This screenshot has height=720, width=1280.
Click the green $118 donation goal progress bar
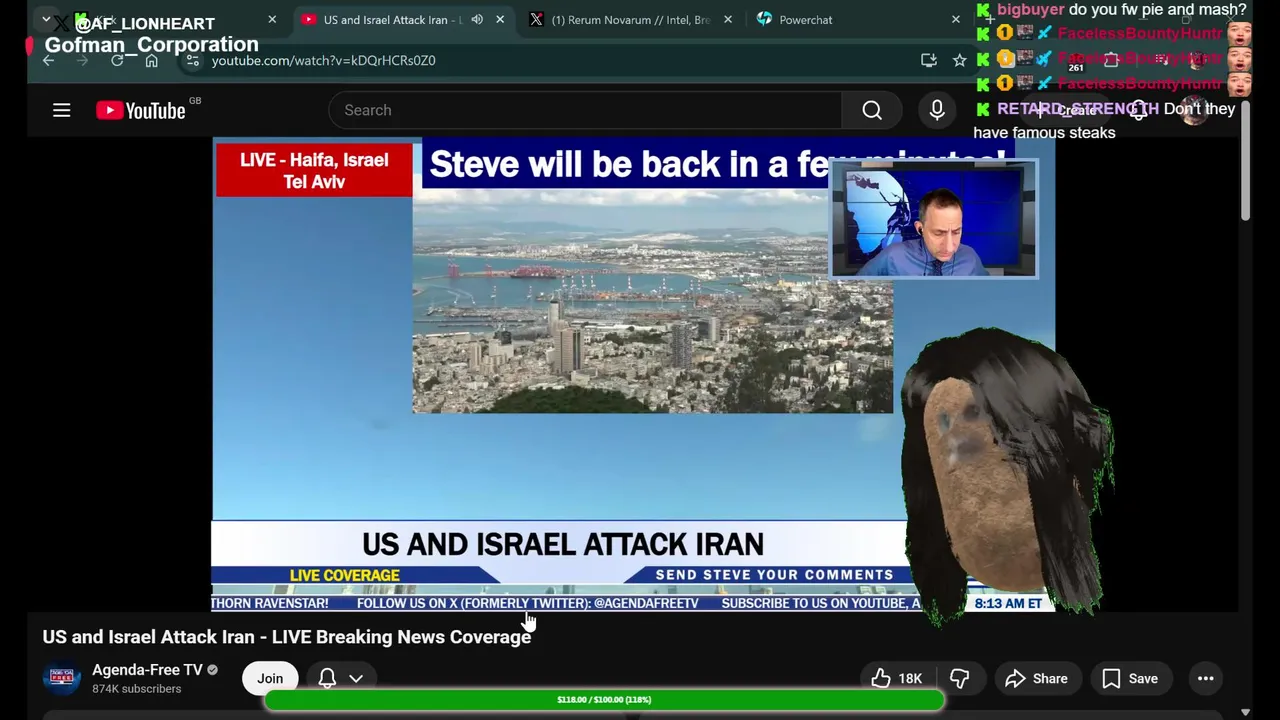tap(604, 699)
